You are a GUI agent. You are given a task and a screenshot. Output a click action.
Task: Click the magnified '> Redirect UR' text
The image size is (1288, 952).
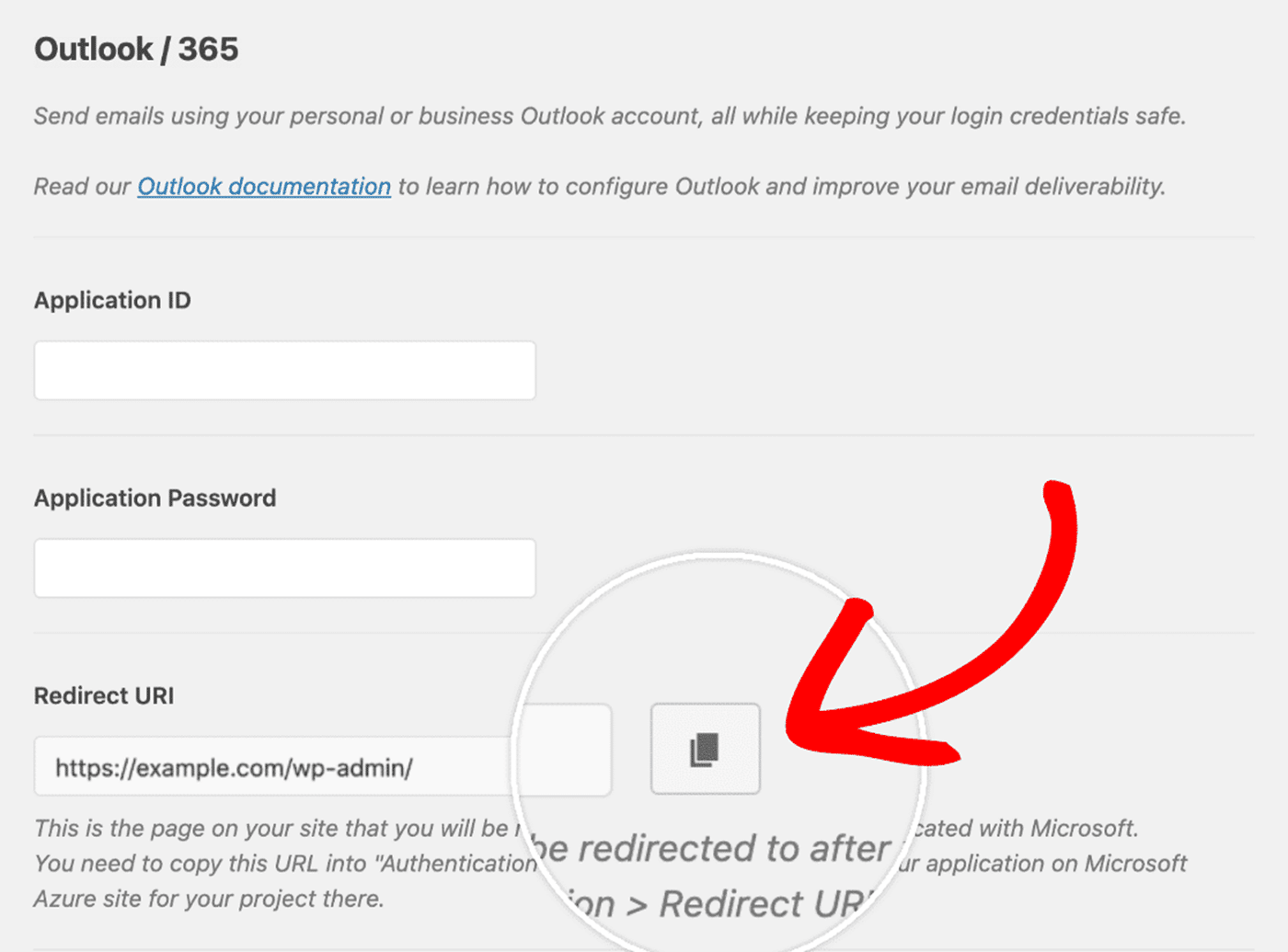pyautogui.click(x=745, y=904)
